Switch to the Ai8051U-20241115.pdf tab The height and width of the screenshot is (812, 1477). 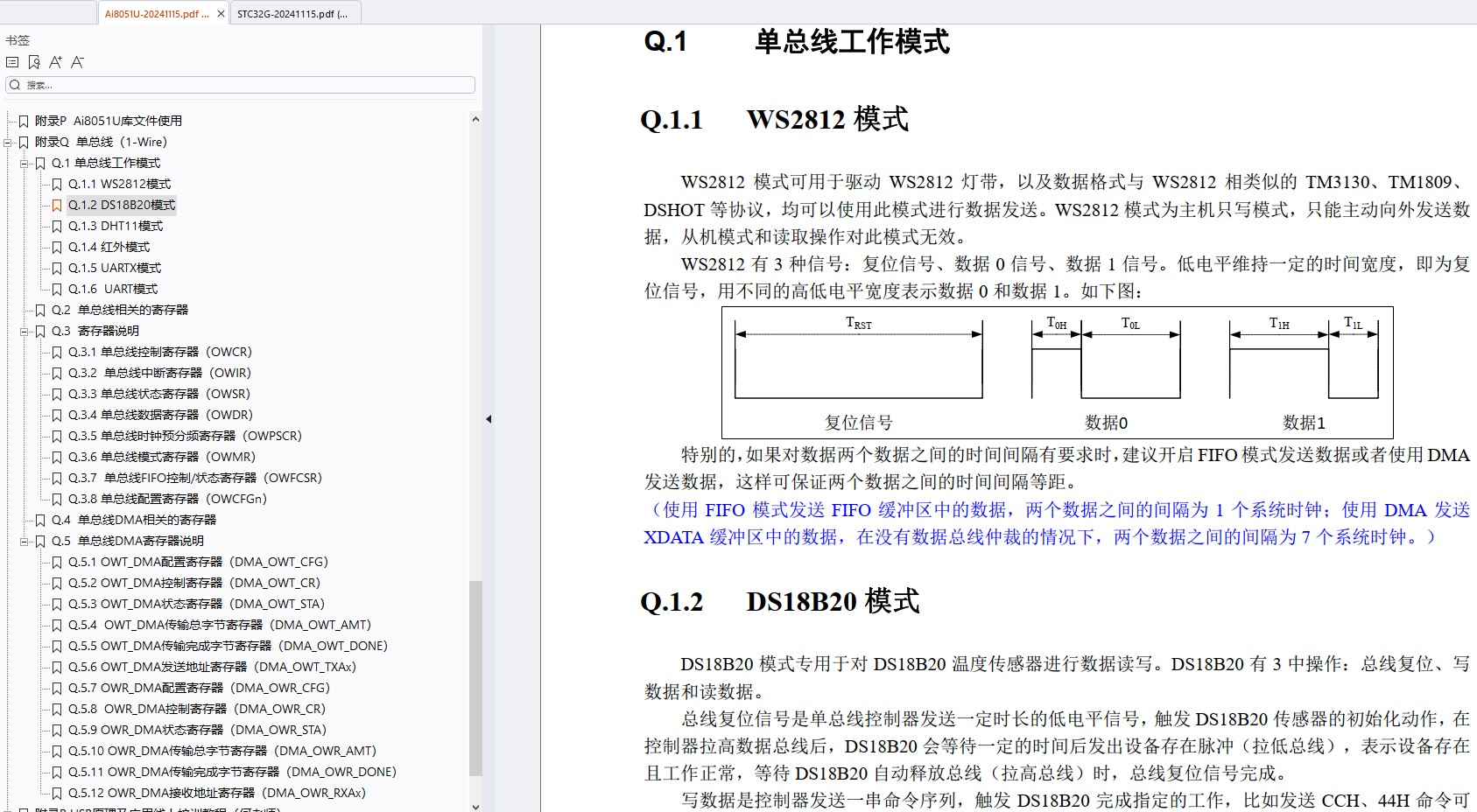point(157,14)
